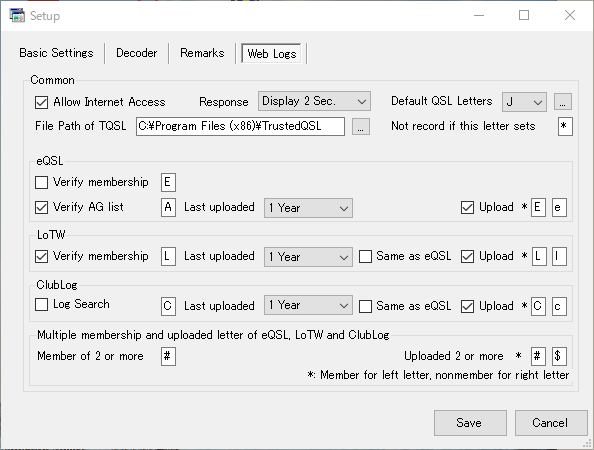
Task: Open ClubLog Last uploaded 1 Year dropdown
Action: coord(308,305)
